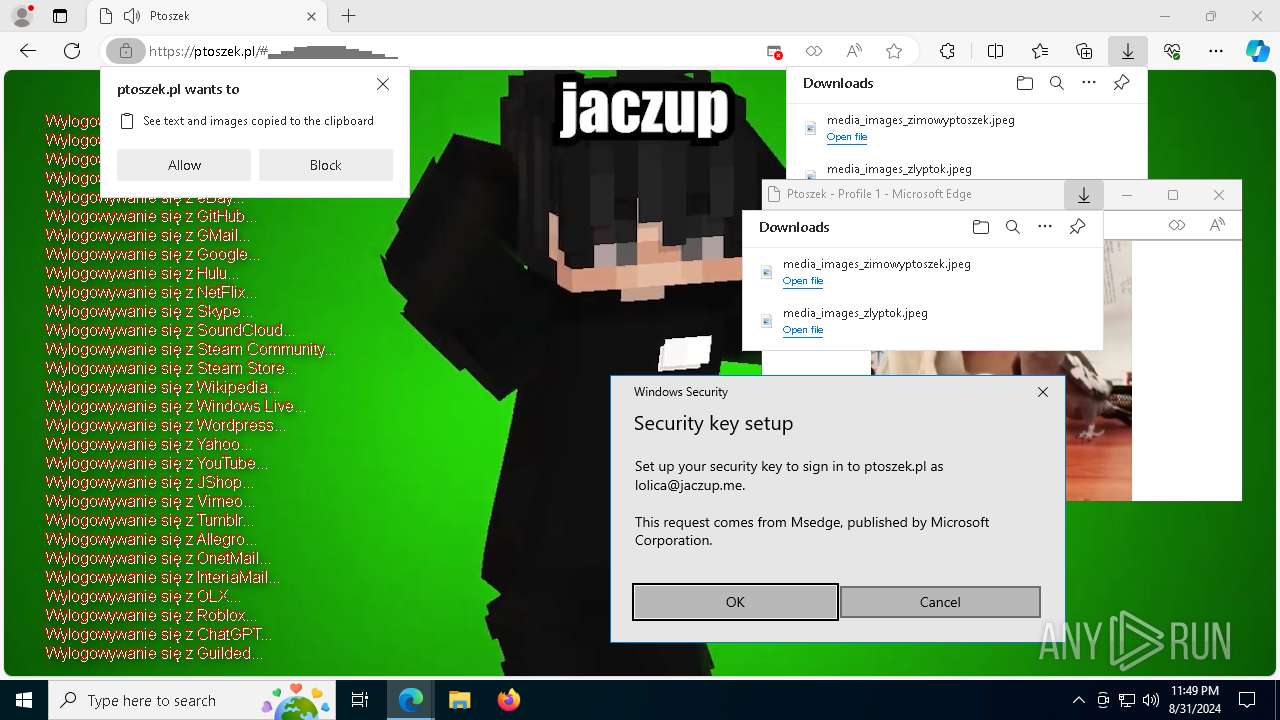Click 'Wylogowywanie się z YouTube...' text
Image resolution: width=1280 pixels, height=720 pixels.
tap(157, 463)
